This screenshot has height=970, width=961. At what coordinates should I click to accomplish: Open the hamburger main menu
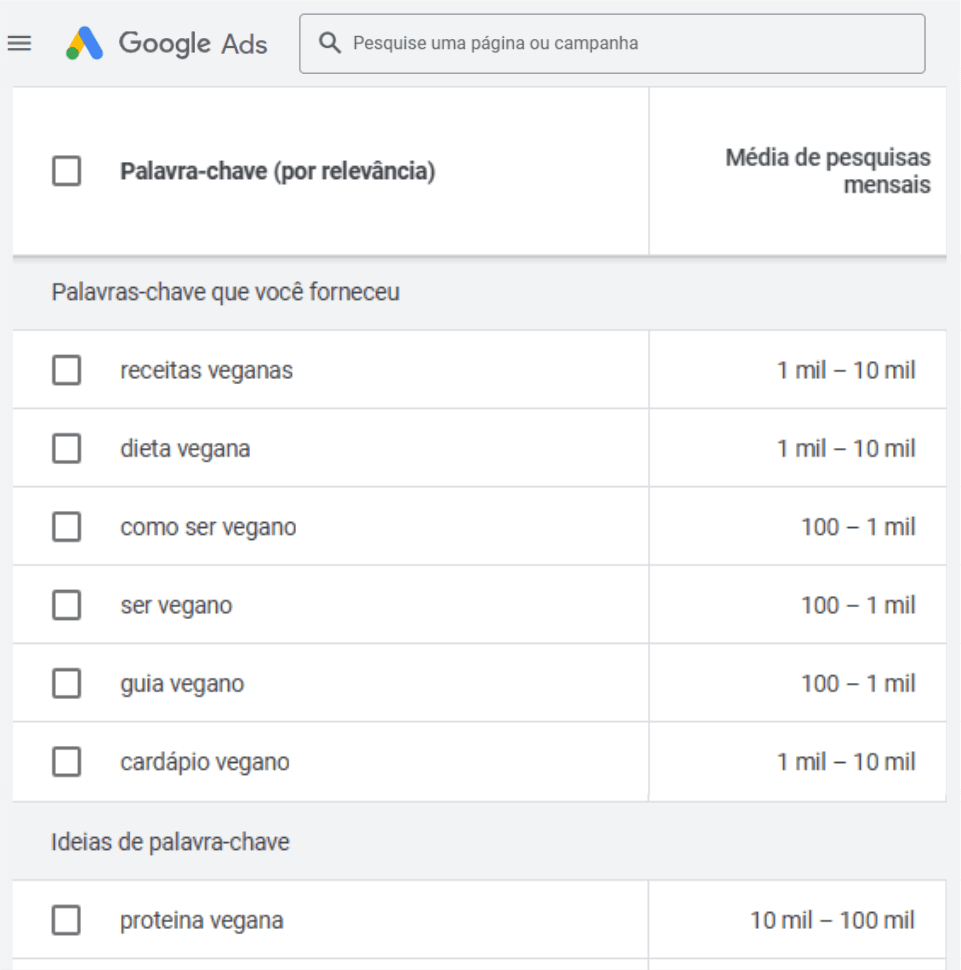[x=20, y=43]
